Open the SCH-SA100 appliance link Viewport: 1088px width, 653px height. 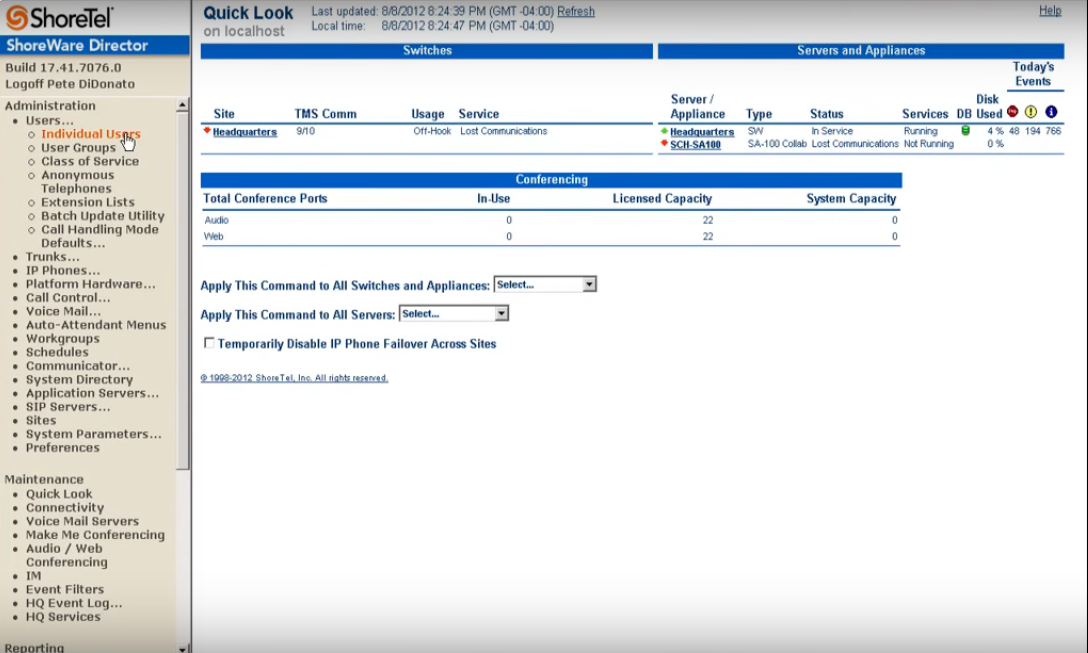point(695,144)
